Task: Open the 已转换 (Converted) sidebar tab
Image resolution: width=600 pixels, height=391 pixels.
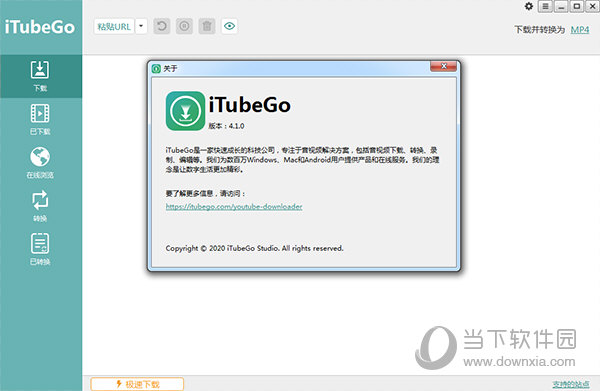Action: (x=40, y=249)
